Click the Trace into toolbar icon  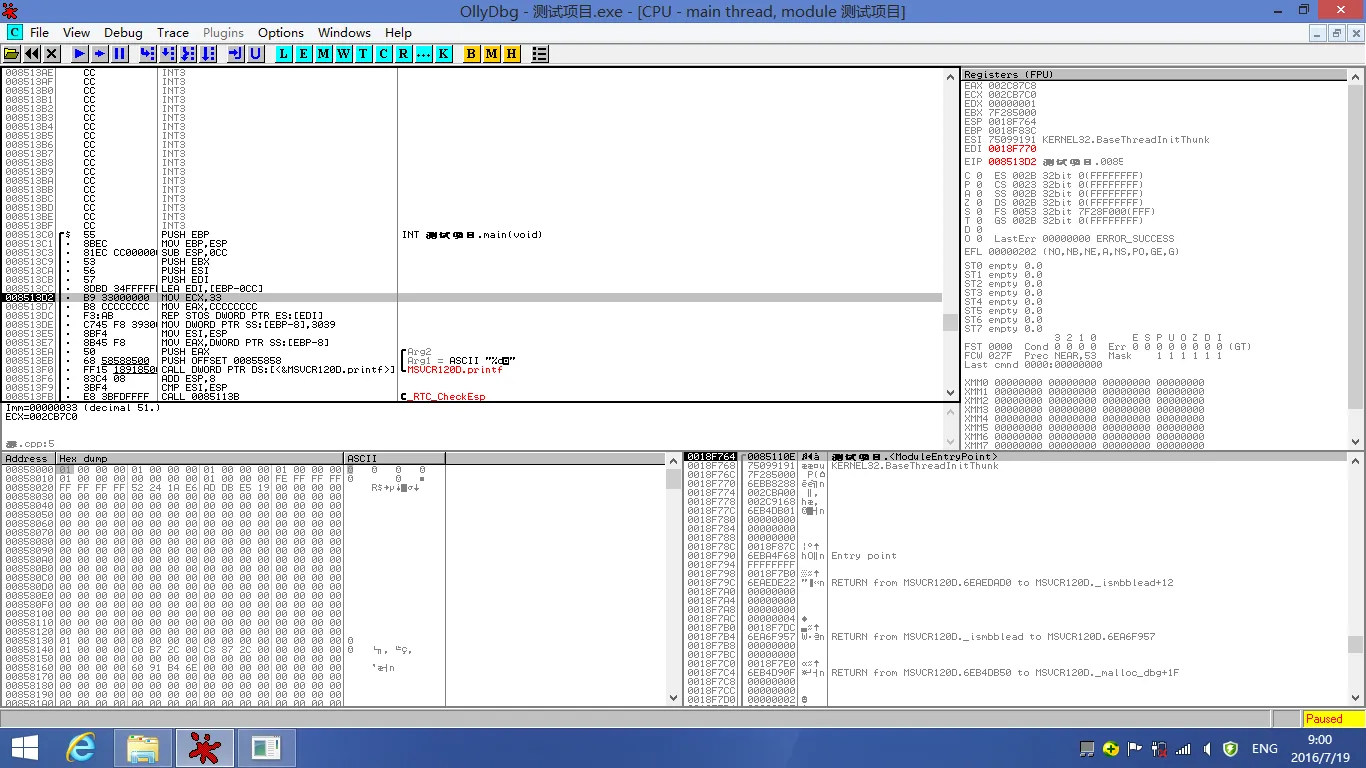coord(188,54)
